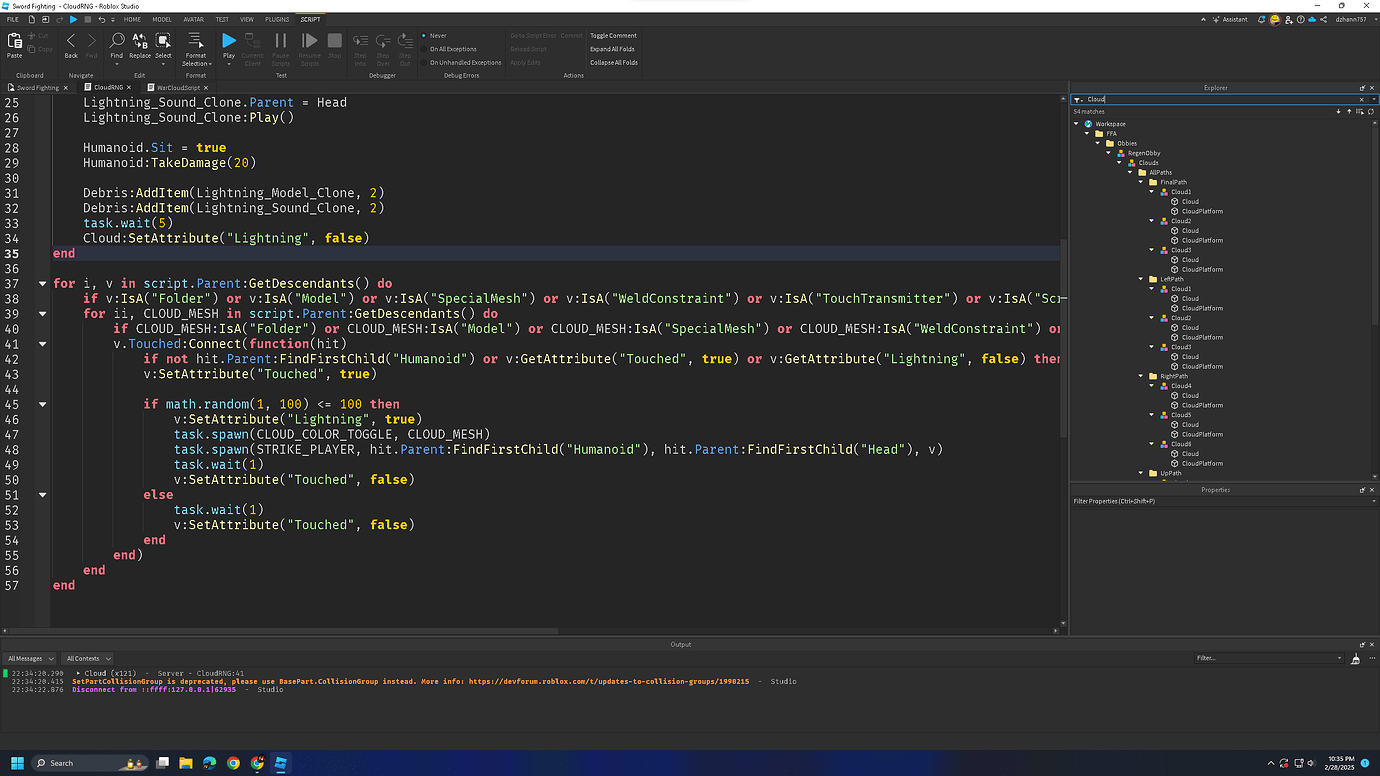Click the Replace icon in Edit group
1380x776 pixels.
click(140, 41)
